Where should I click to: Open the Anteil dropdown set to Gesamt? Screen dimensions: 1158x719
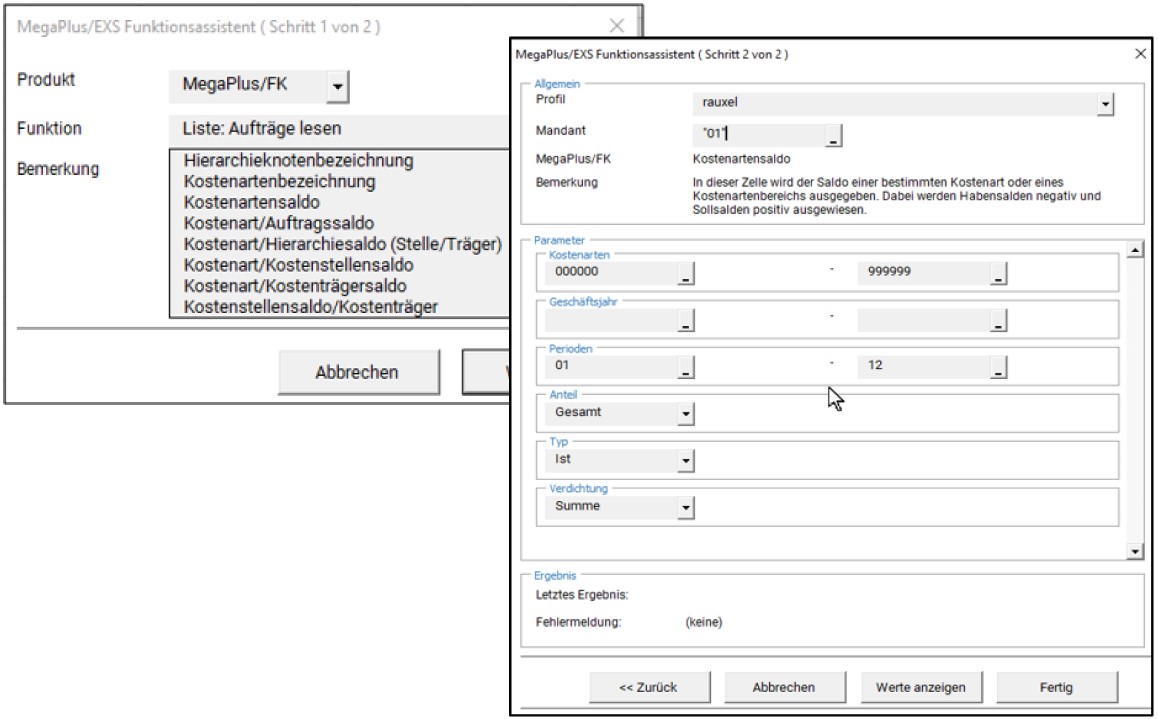click(685, 412)
